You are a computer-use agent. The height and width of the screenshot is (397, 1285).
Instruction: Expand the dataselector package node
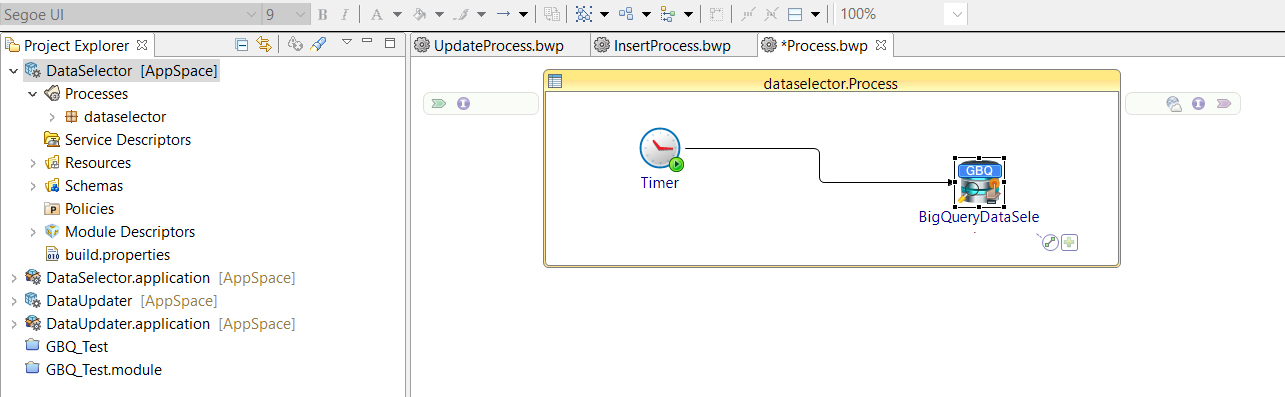click(x=52, y=117)
